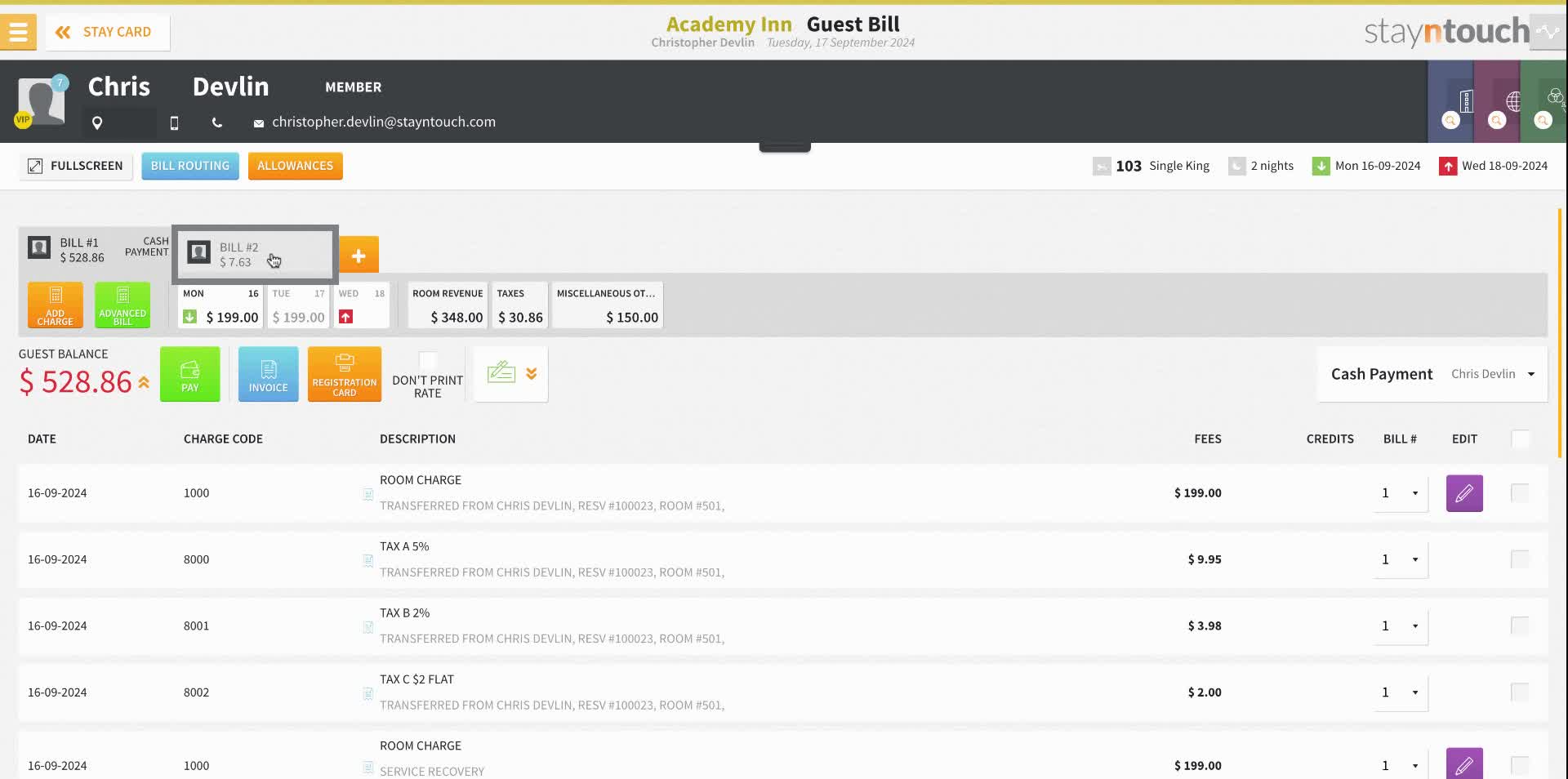The height and width of the screenshot is (779, 1568).
Task: Select Bill #2 tab
Action: coord(255,254)
